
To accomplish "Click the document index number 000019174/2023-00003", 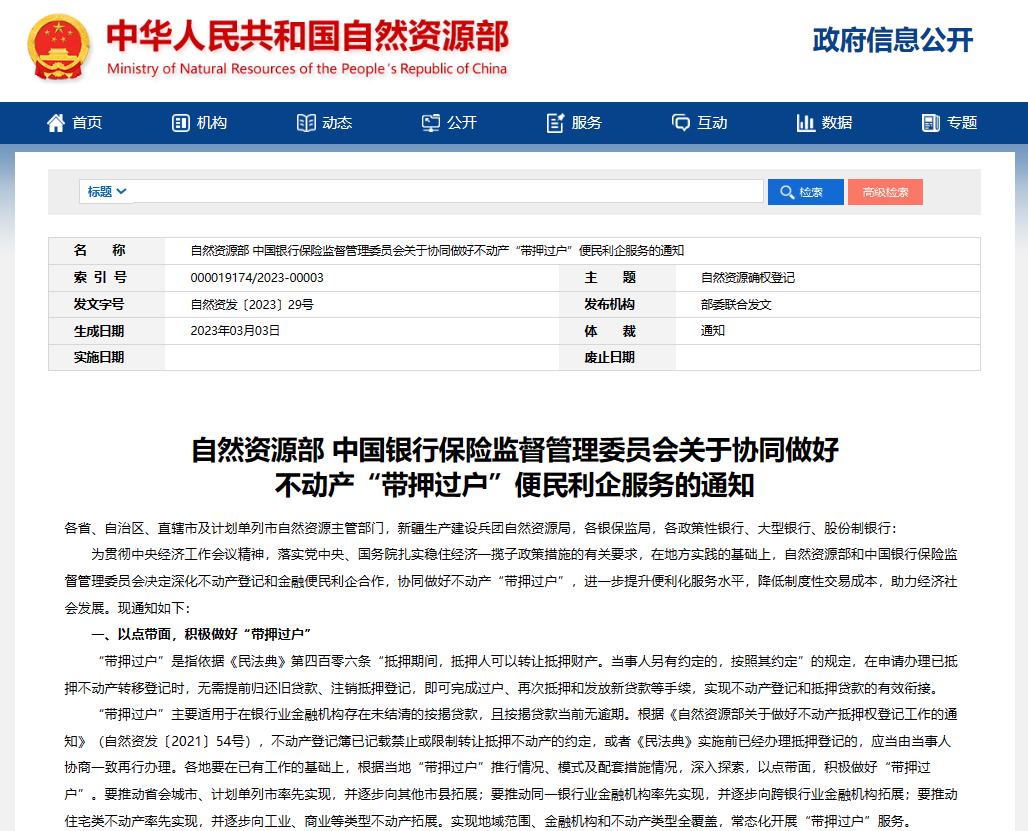I will click(257, 278).
